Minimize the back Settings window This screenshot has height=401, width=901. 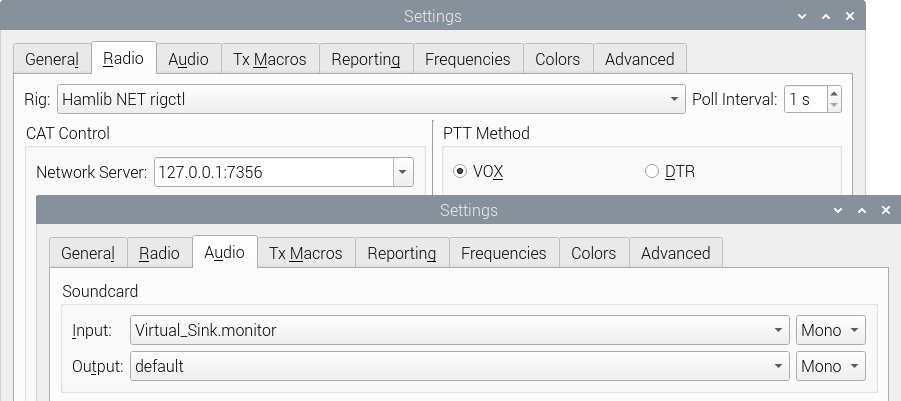[x=802, y=16]
